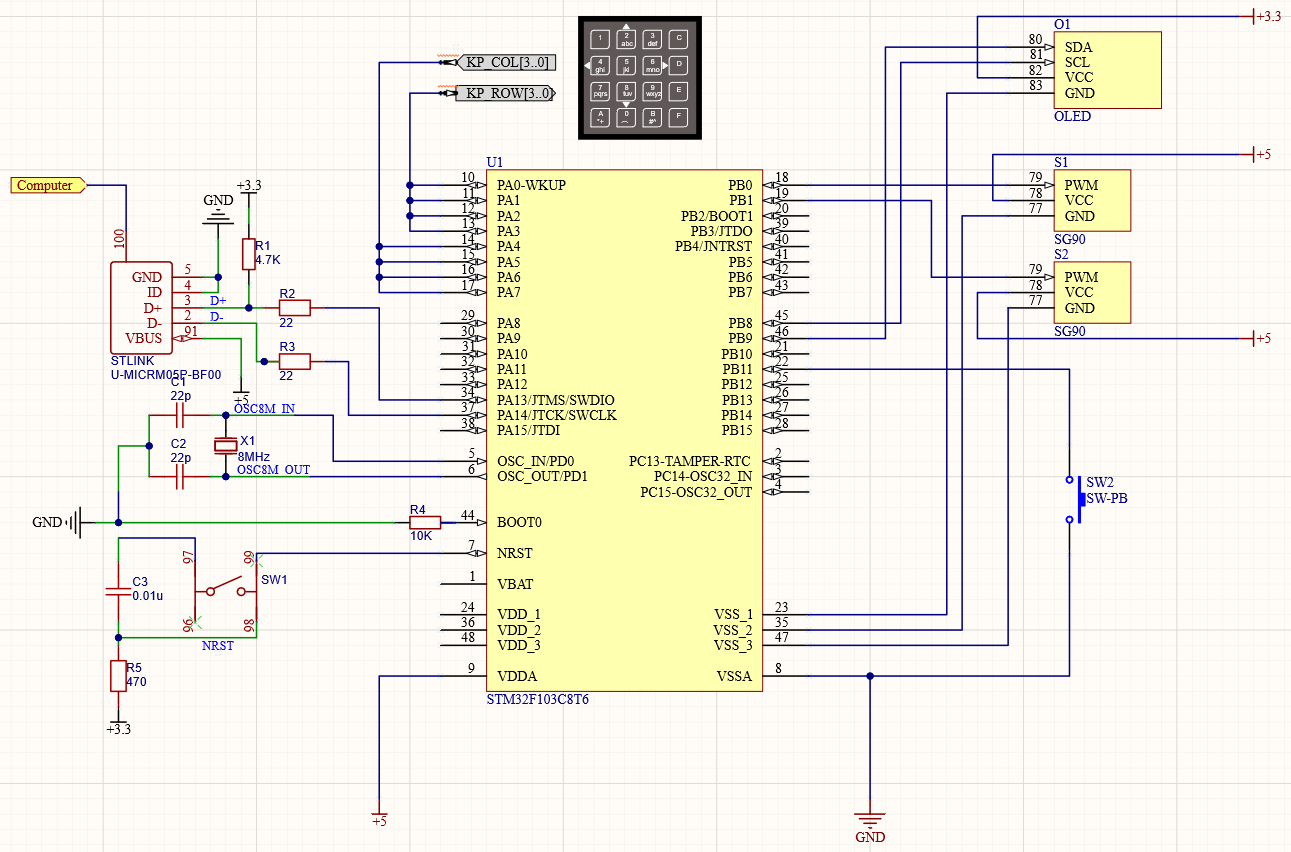Click the U1 designator label
1291x852 pixels.
[495, 162]
